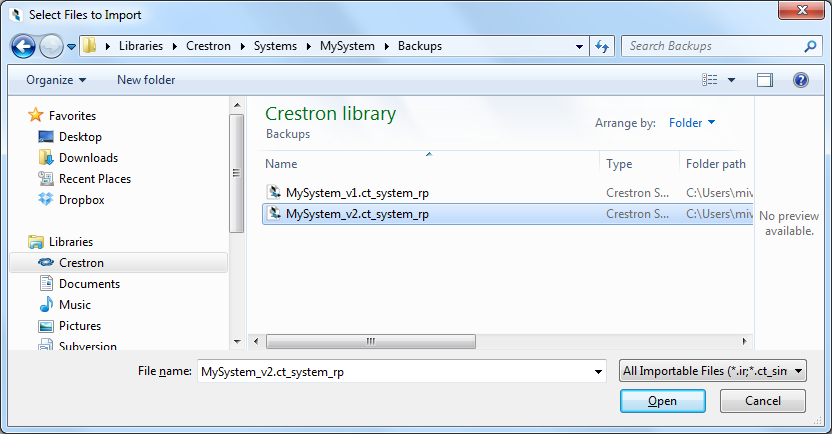Click the Change your view icon
The width and height of the screenshot is (832, 434).
point(709,80)
